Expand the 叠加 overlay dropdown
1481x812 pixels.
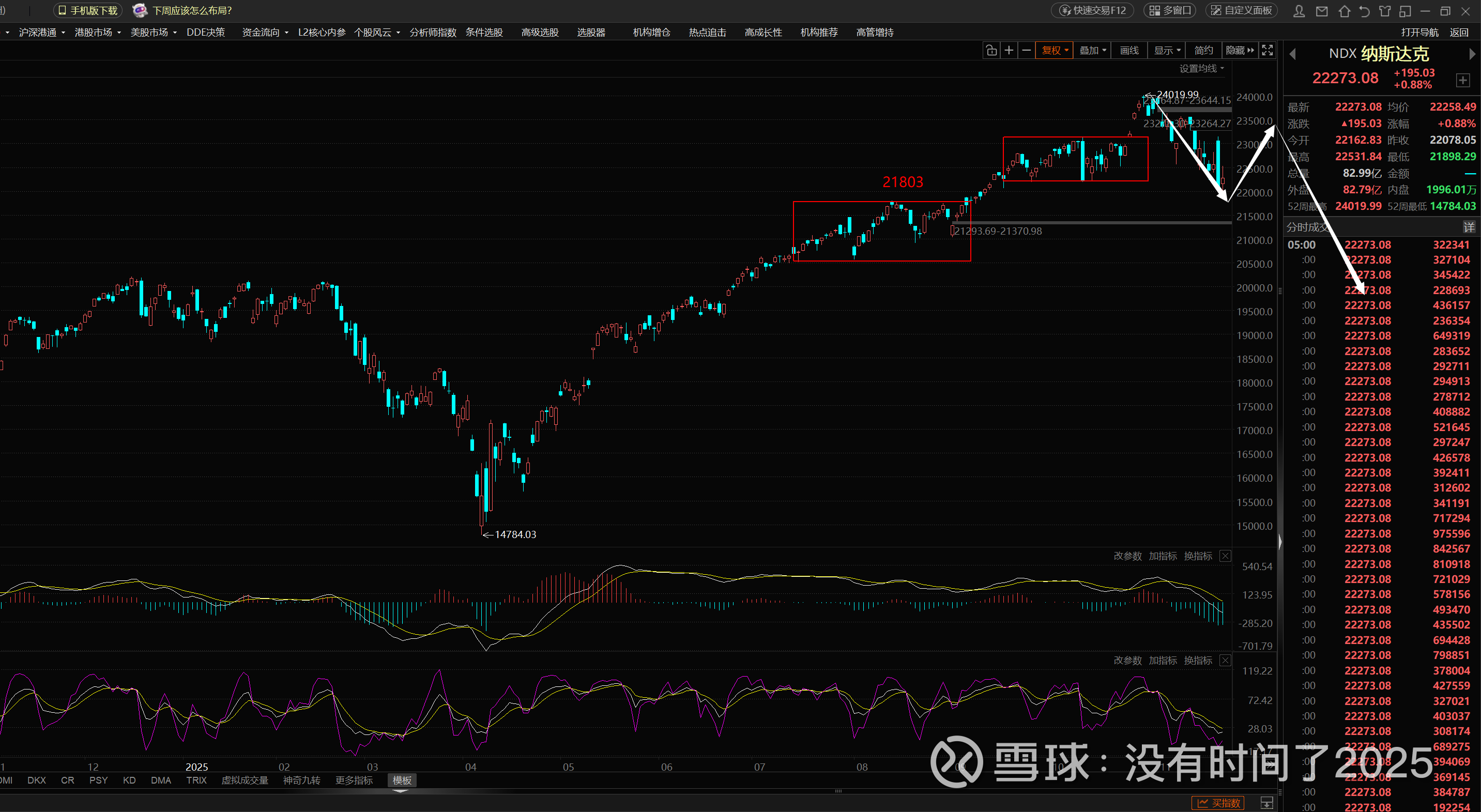[1092, 51]
